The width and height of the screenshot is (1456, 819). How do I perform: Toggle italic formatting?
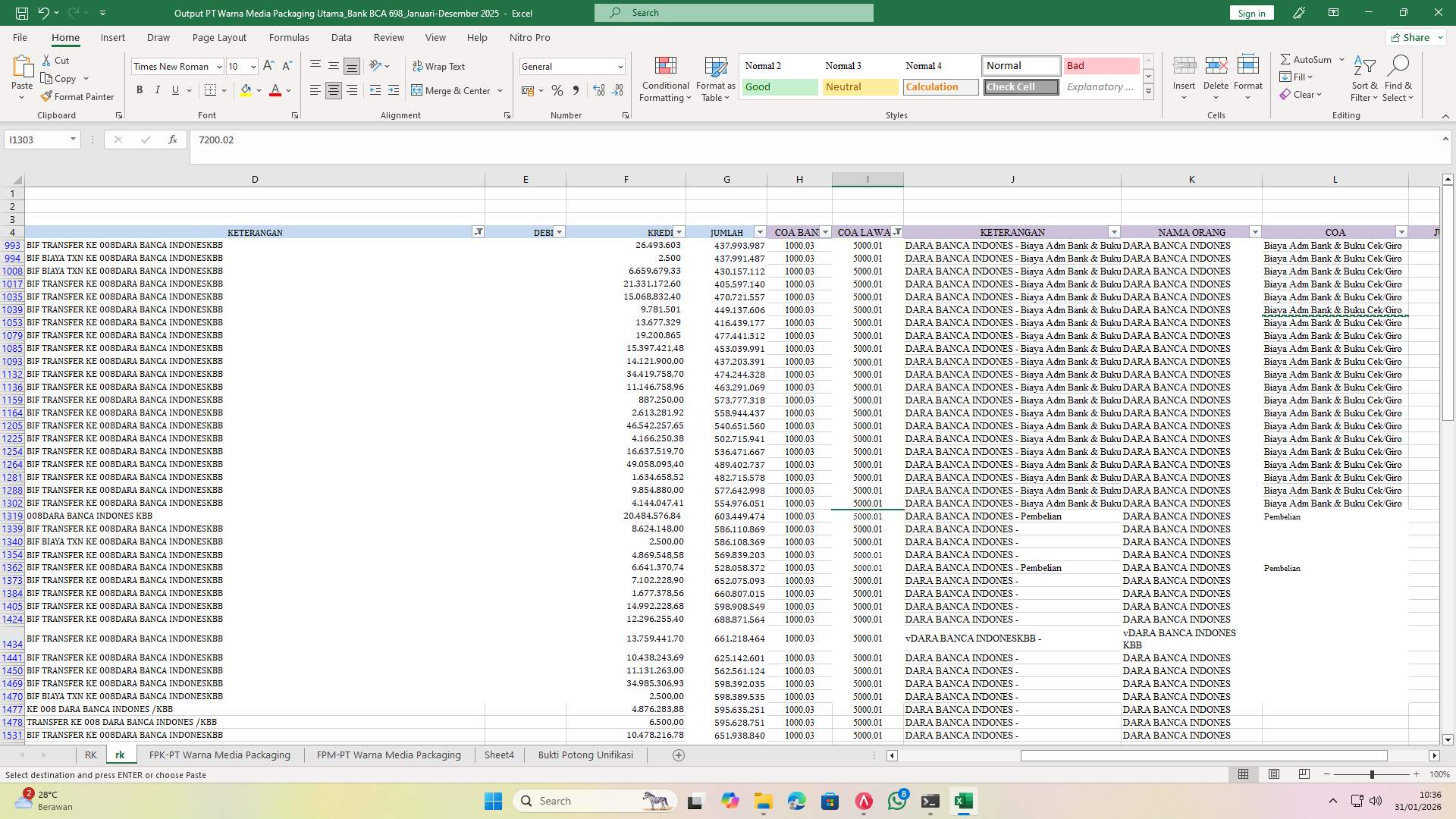(x=158, y=89)
